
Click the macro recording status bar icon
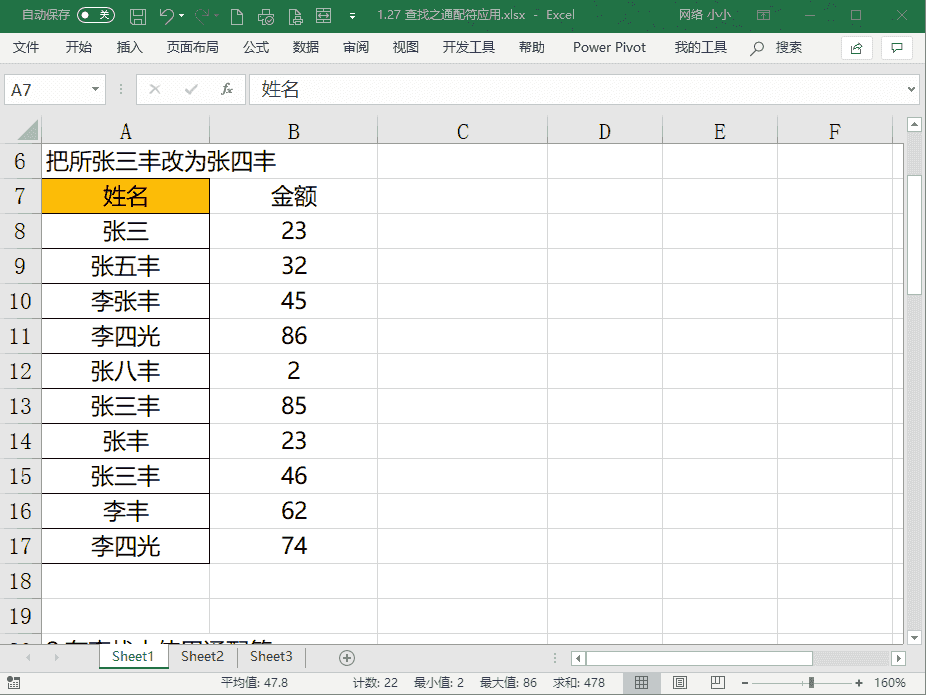point(14,683)
